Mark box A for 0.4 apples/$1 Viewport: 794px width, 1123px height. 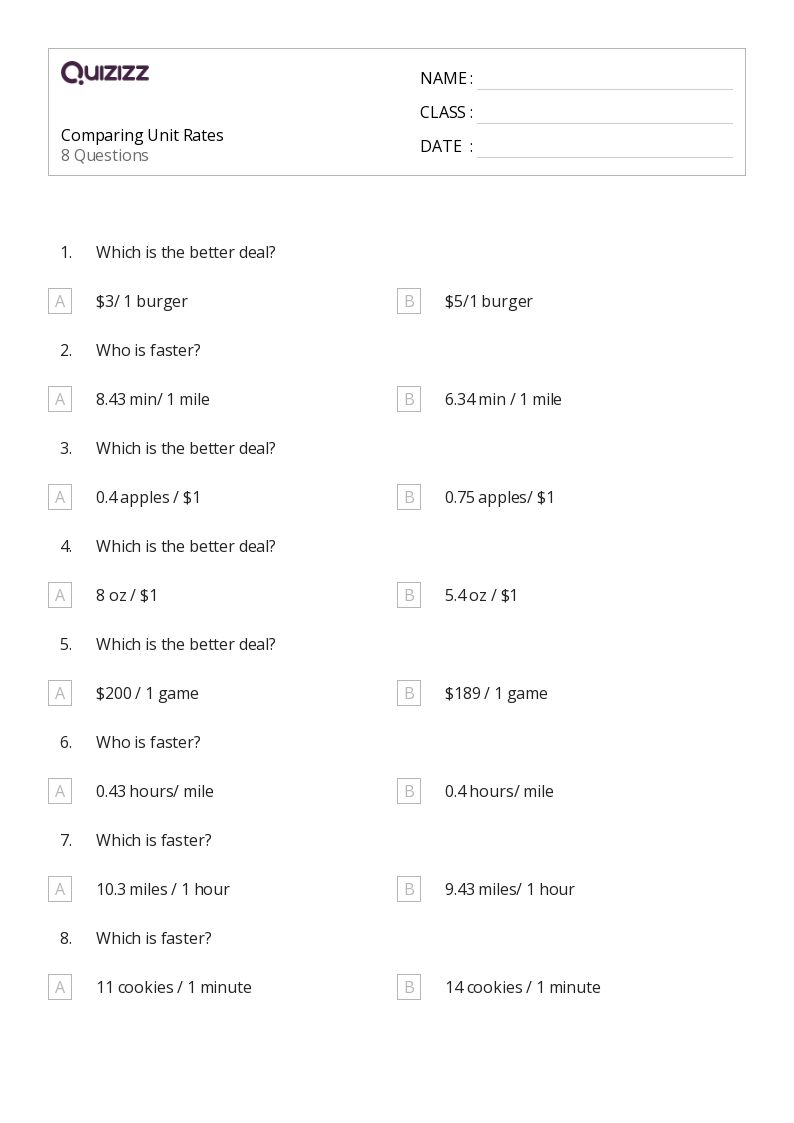(60, 497)
